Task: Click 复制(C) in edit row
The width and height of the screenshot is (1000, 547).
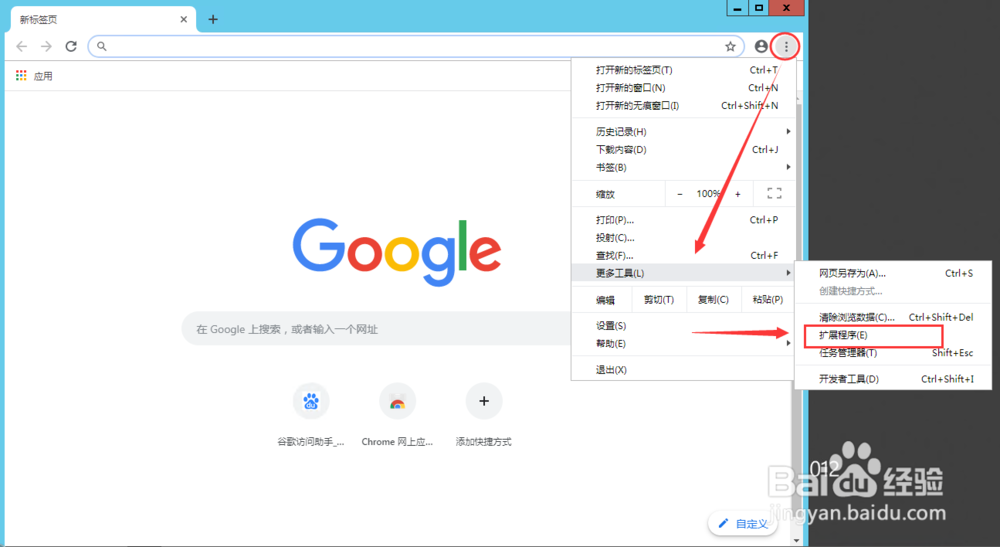Action: pyautogui.click(x=713, y=300)
